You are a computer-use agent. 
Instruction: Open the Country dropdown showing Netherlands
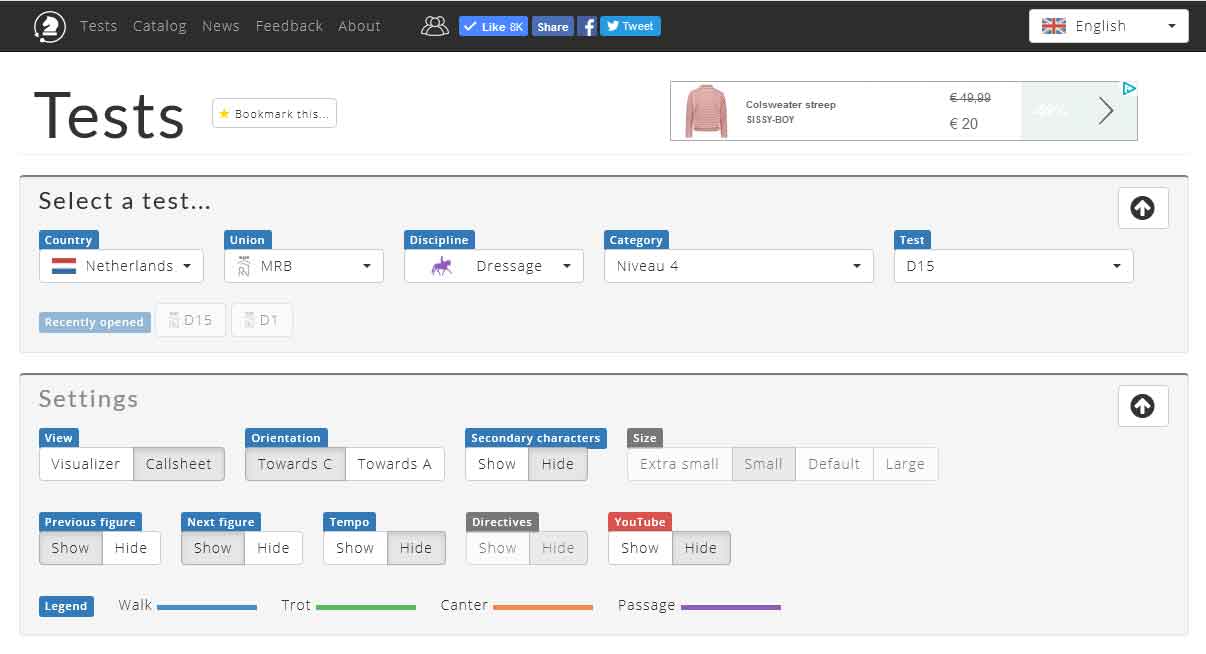[121, 266]
